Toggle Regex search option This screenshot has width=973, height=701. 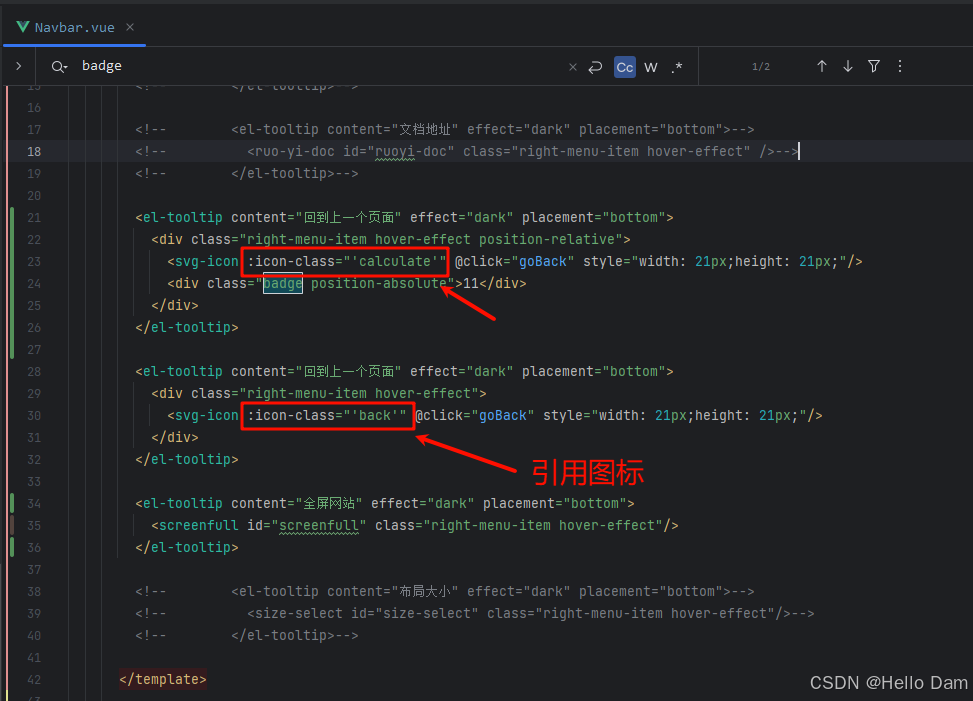(x=677, y=67)
